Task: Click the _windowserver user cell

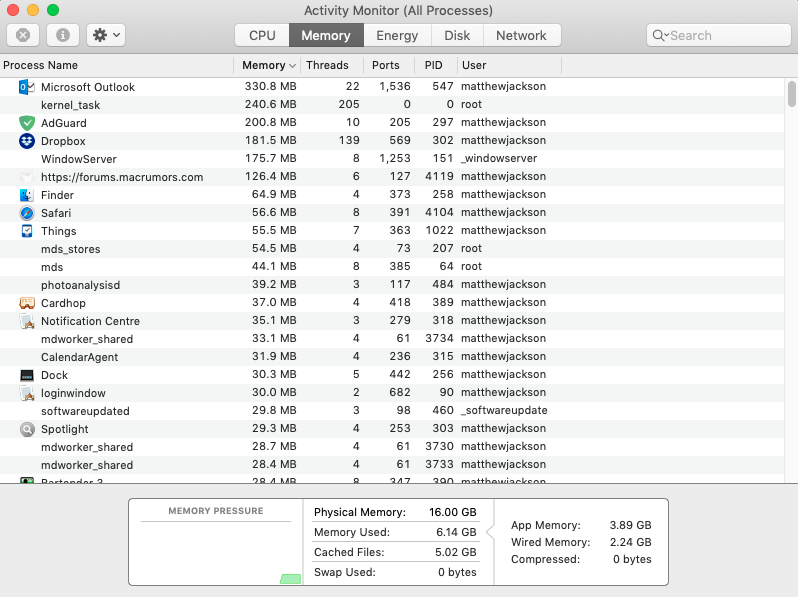Action: 499,158
